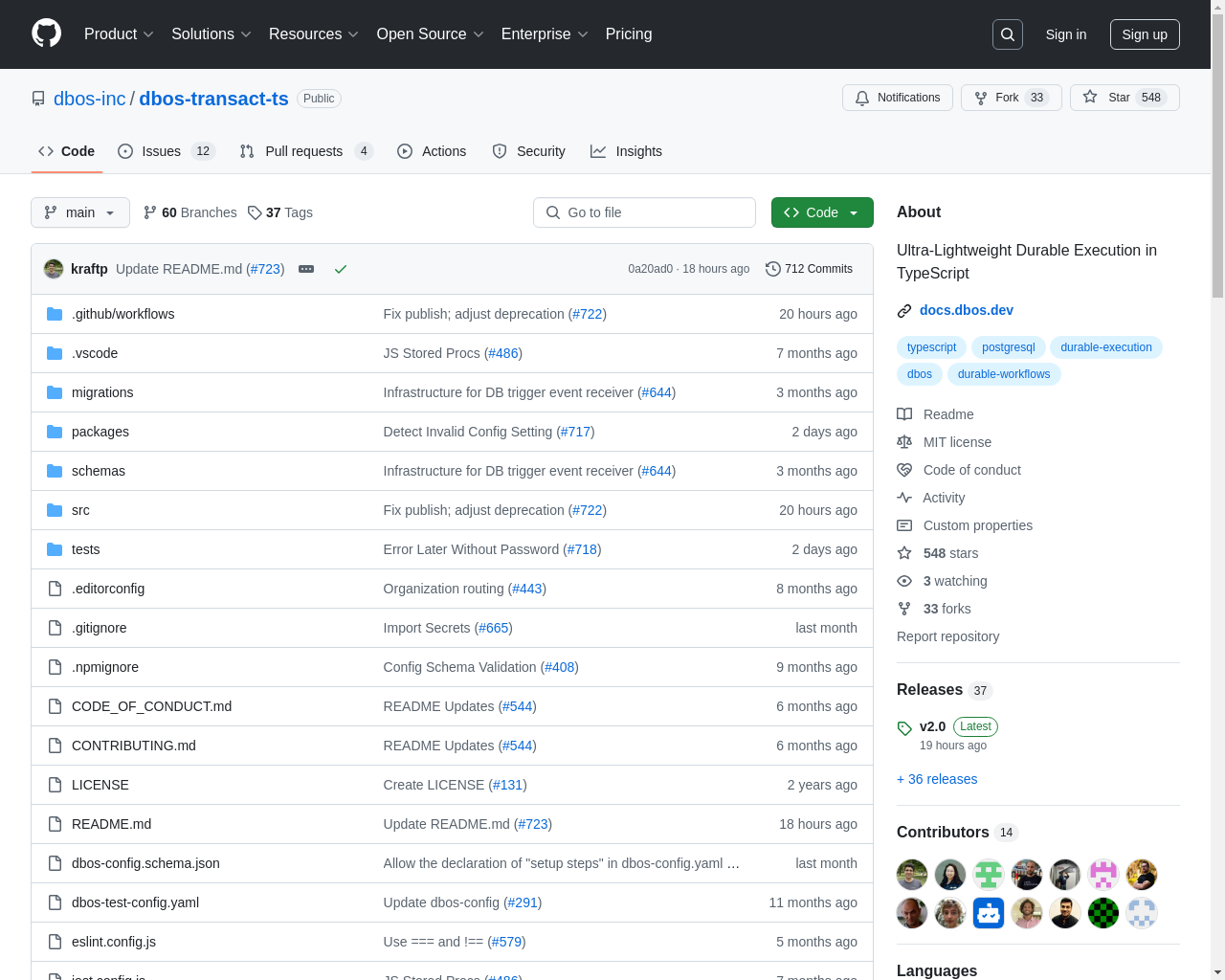
Task: Click the 3 watching eye icon
Action: click(x=904, y=581)
